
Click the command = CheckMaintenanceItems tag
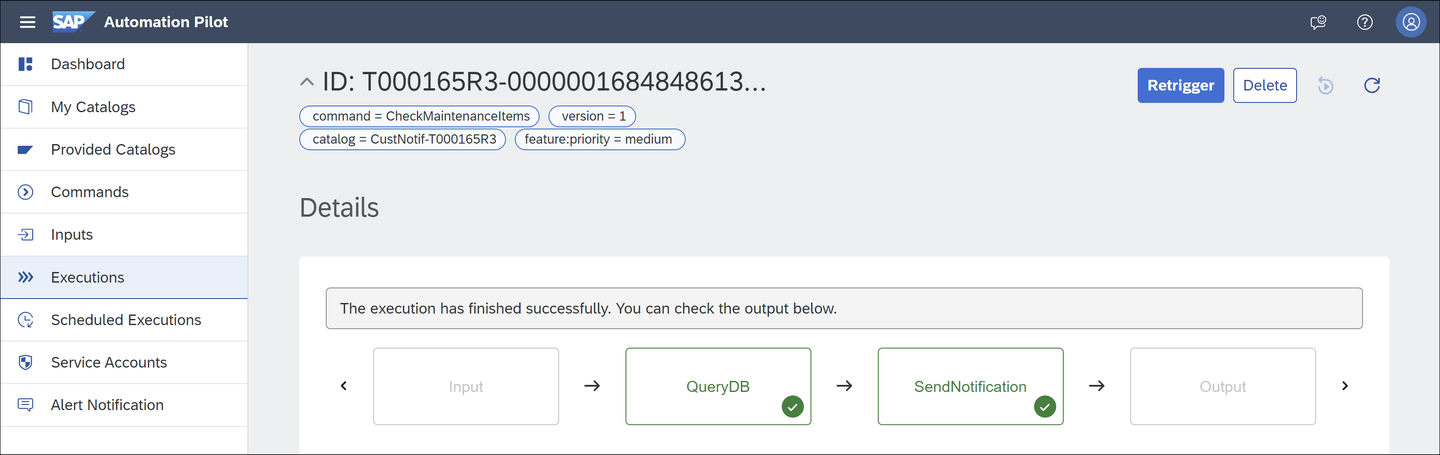click(421, 116)
